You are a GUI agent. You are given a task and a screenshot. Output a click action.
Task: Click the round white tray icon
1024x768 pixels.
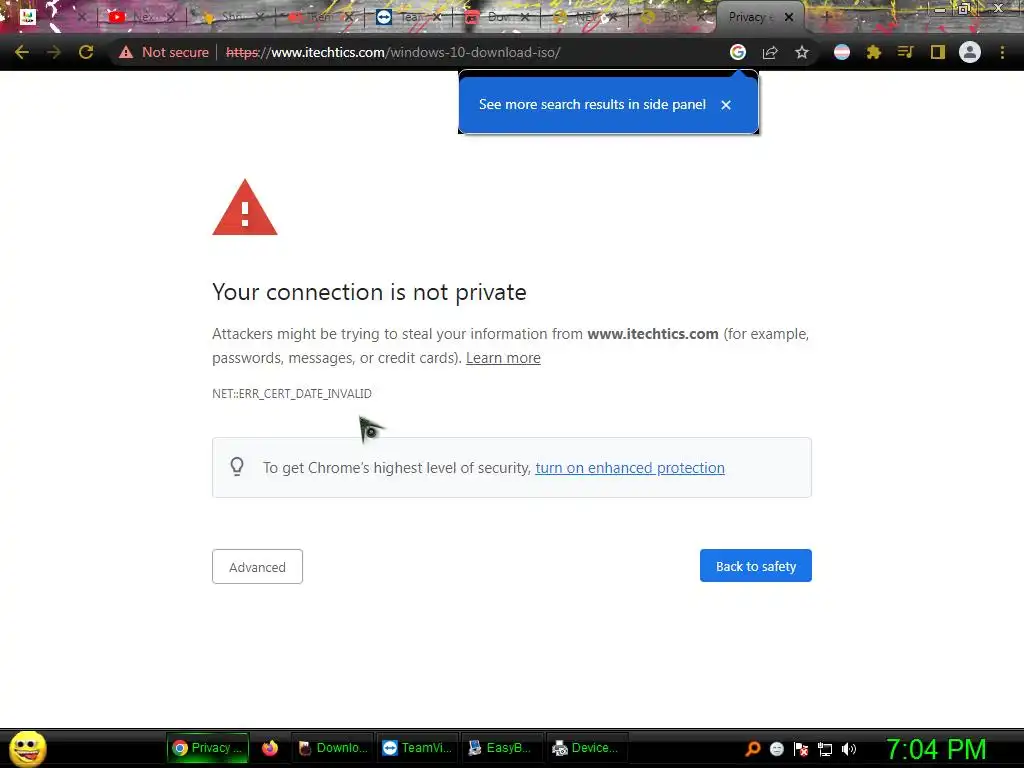[776, 749]
